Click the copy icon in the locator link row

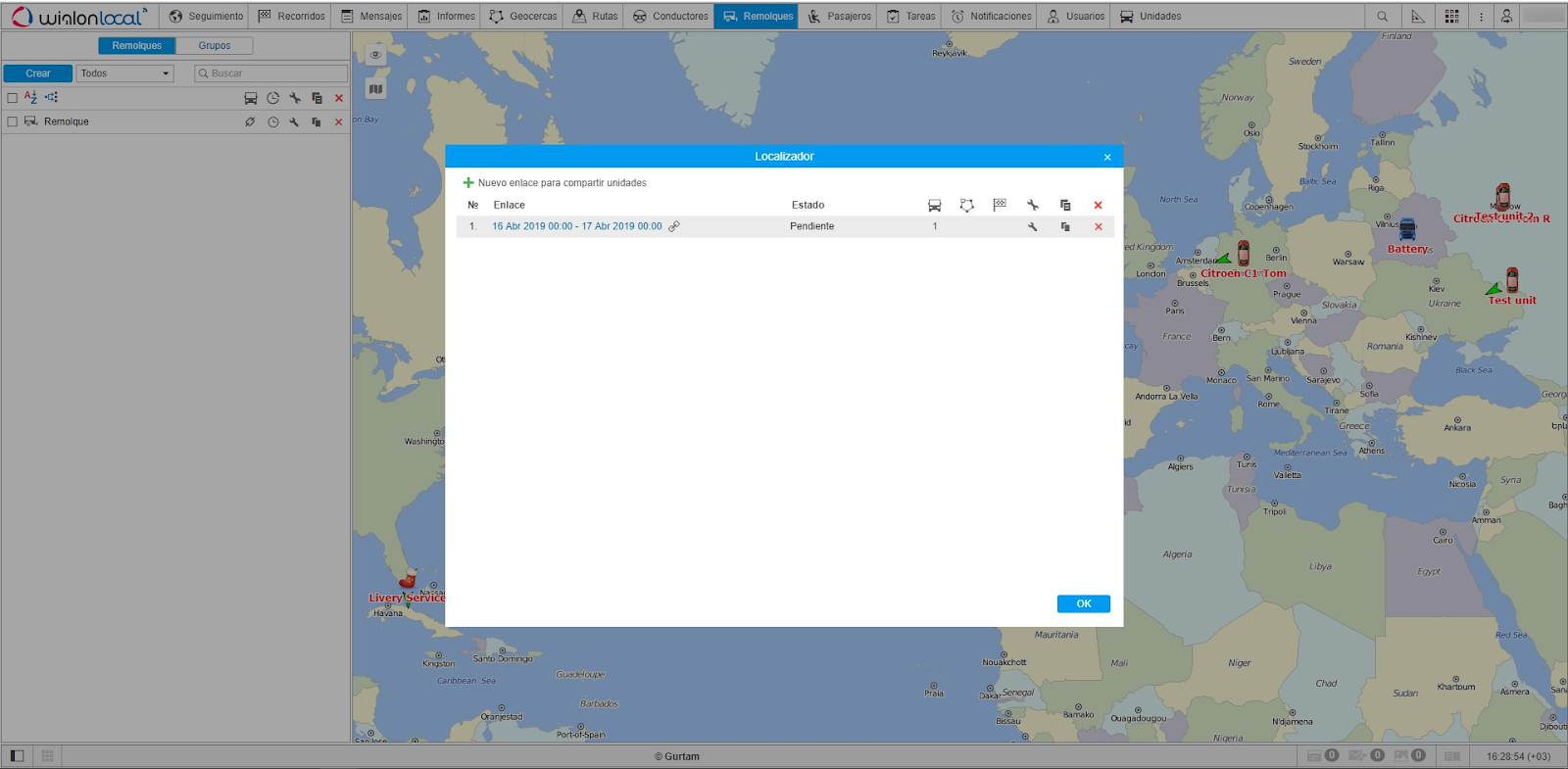(1065, 226)
